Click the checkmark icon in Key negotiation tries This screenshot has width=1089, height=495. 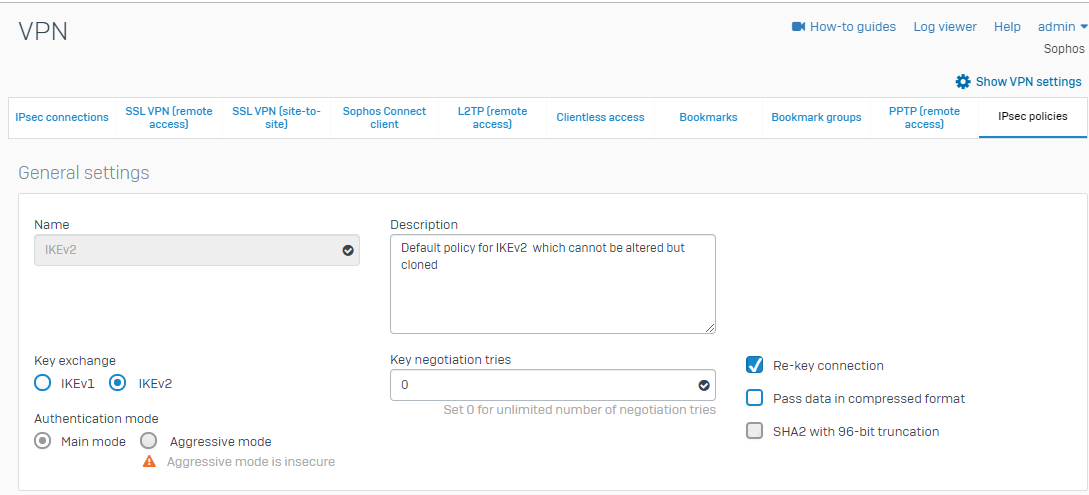click(704, 385)
